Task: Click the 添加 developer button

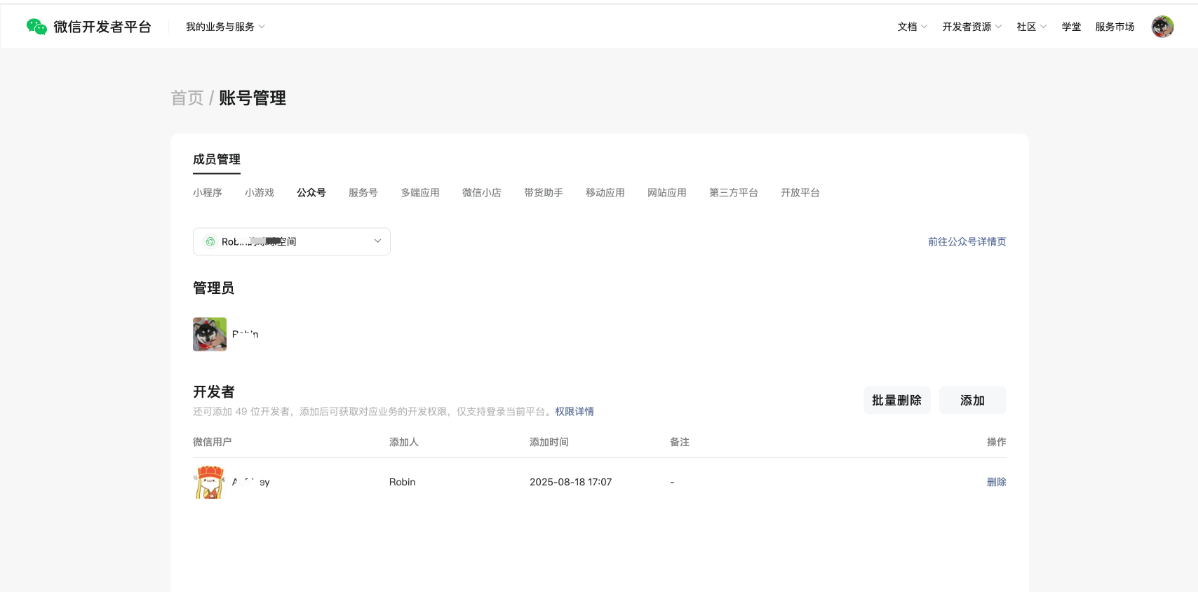Action: 972,400
